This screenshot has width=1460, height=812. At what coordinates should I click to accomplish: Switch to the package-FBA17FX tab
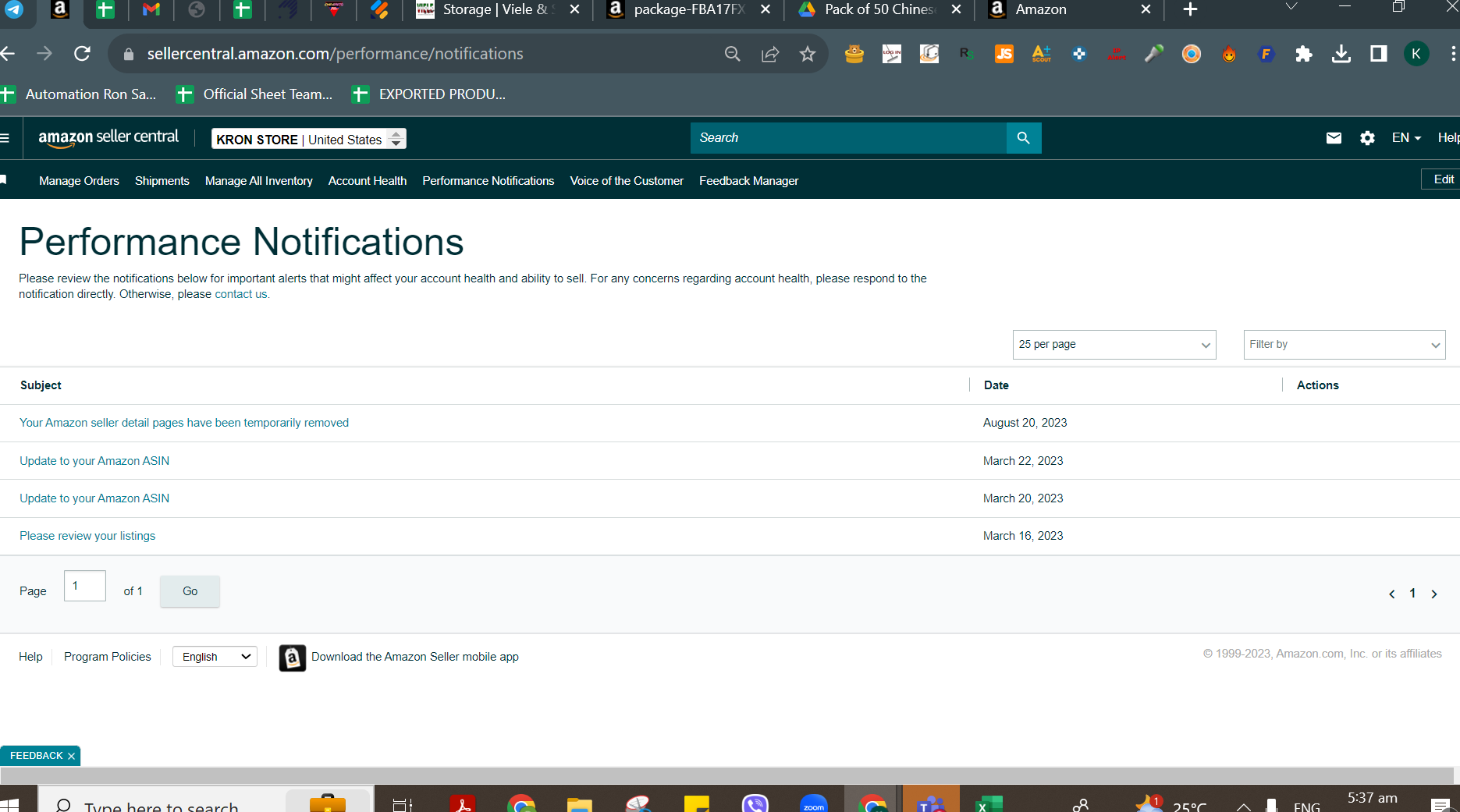[x=688, y=9]
